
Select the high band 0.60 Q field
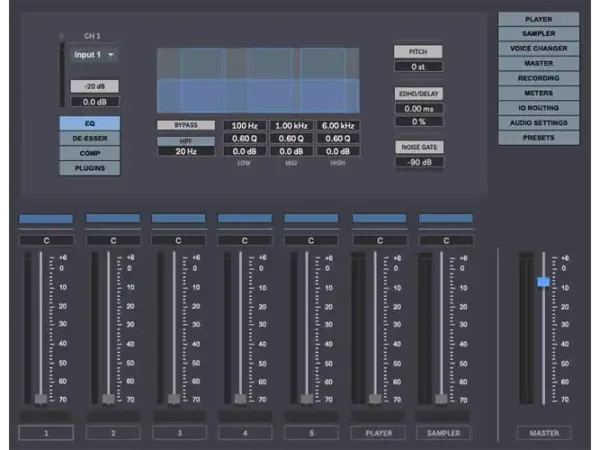coord(338,139)
